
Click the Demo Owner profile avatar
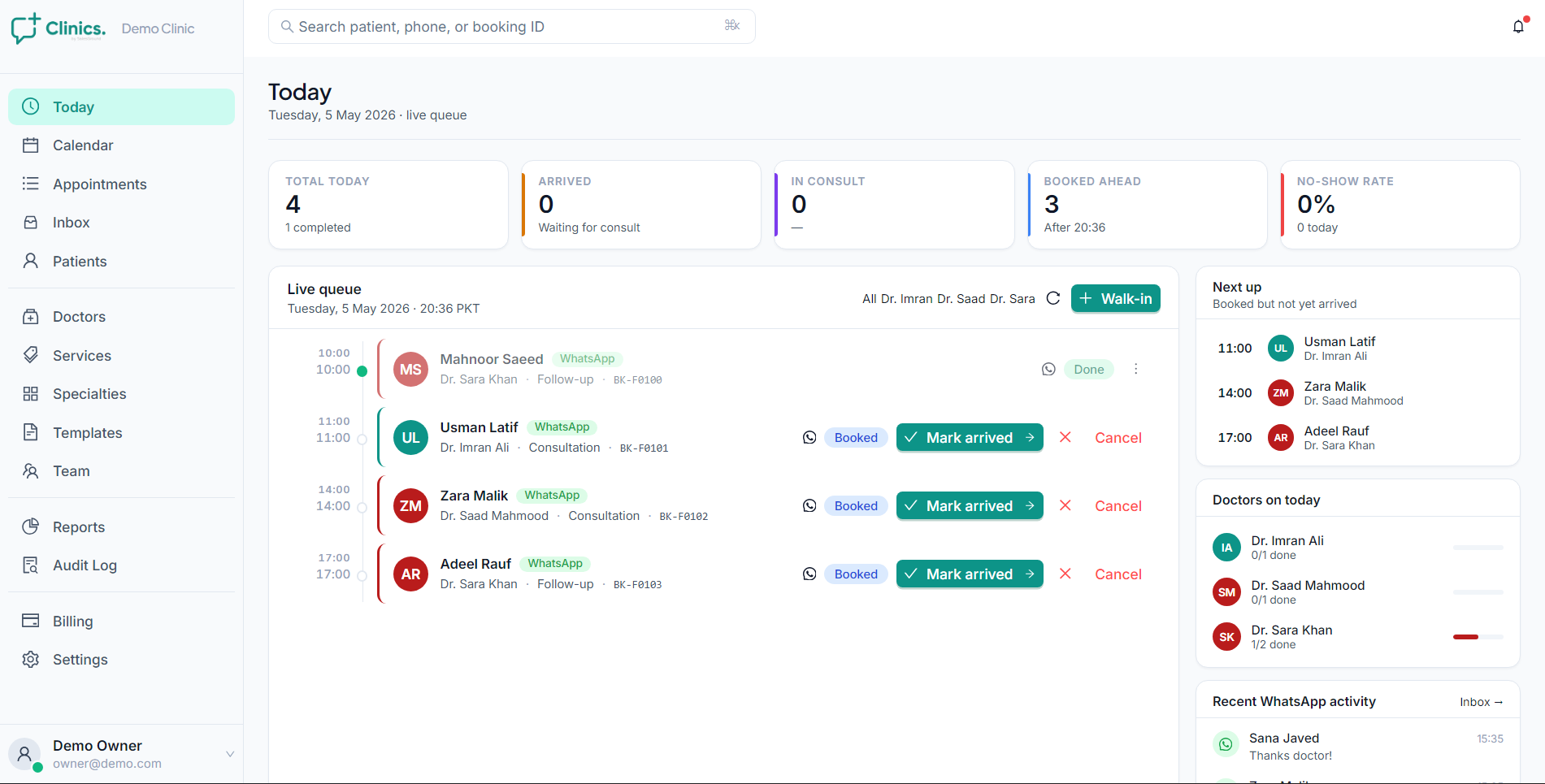(25, 754)
